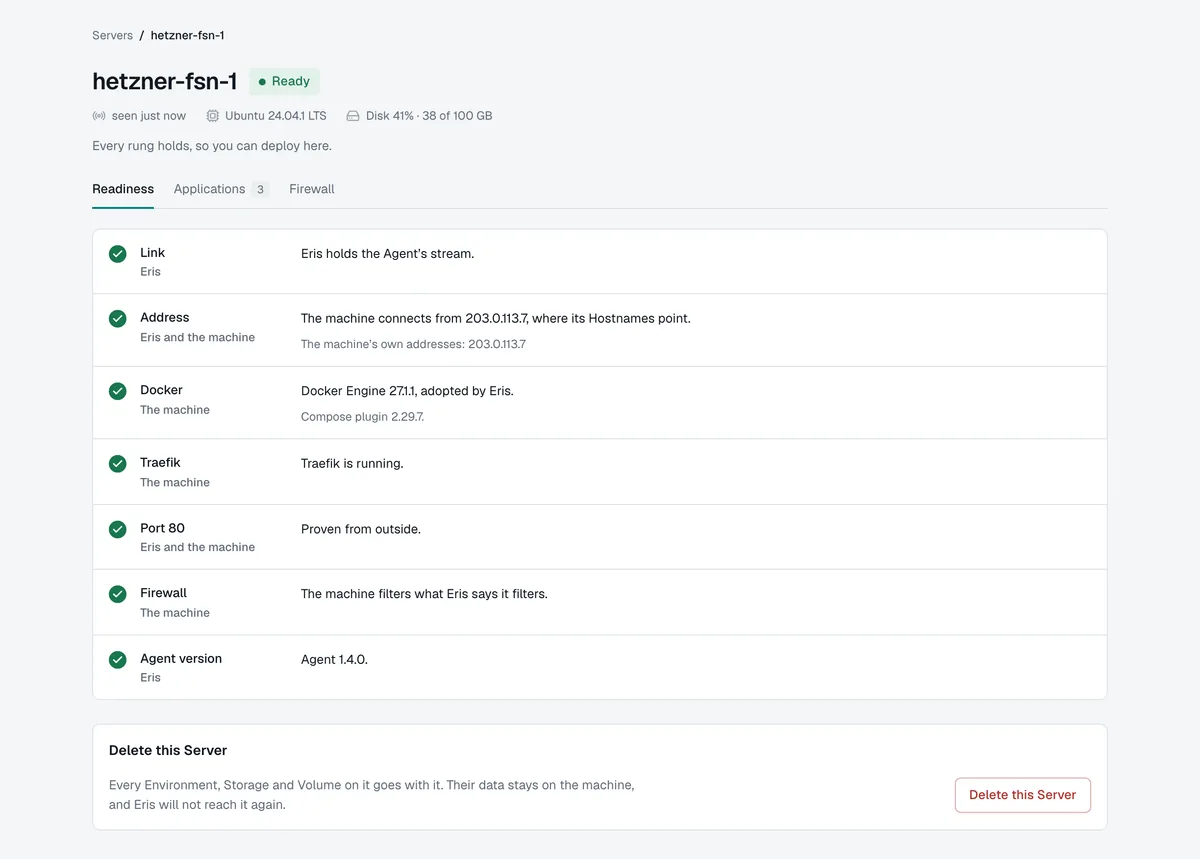The image size is (1200, 859).
Task: Switch to the Firewall tab
Action: [312, 189]
